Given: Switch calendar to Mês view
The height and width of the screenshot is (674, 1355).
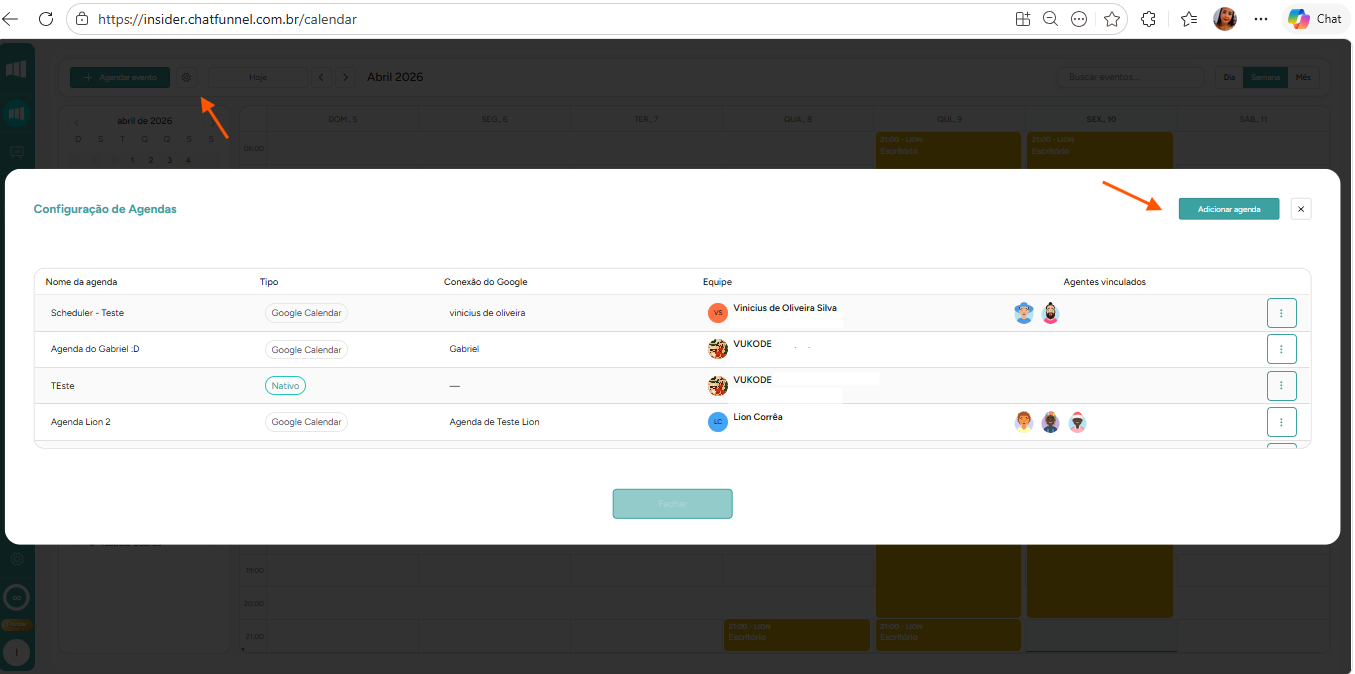Looking at the screenshot, I should (1303, 77).
